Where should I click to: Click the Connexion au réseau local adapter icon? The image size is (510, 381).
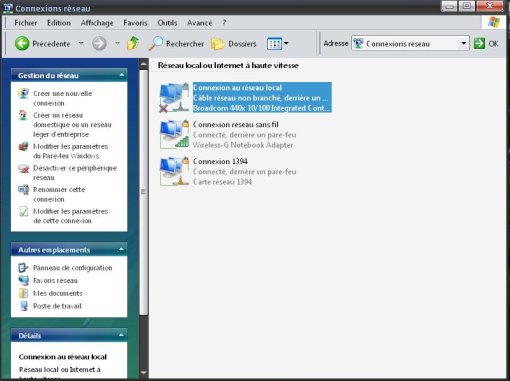click(x=174, y=97)
